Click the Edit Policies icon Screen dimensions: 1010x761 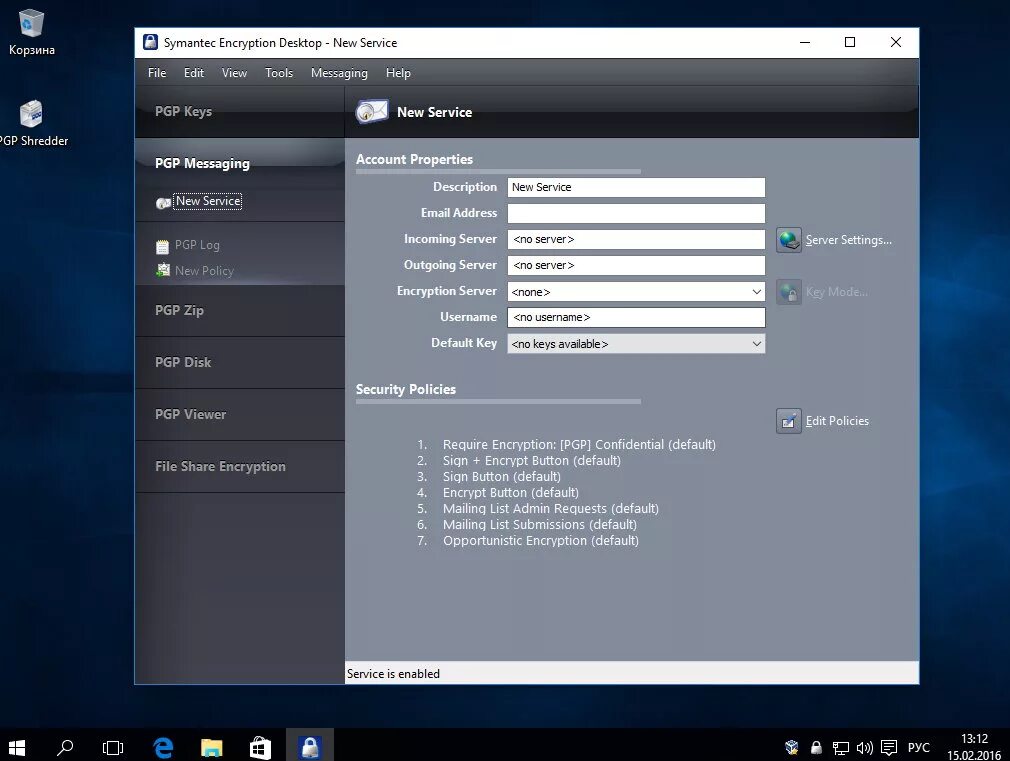coord(788,421)
